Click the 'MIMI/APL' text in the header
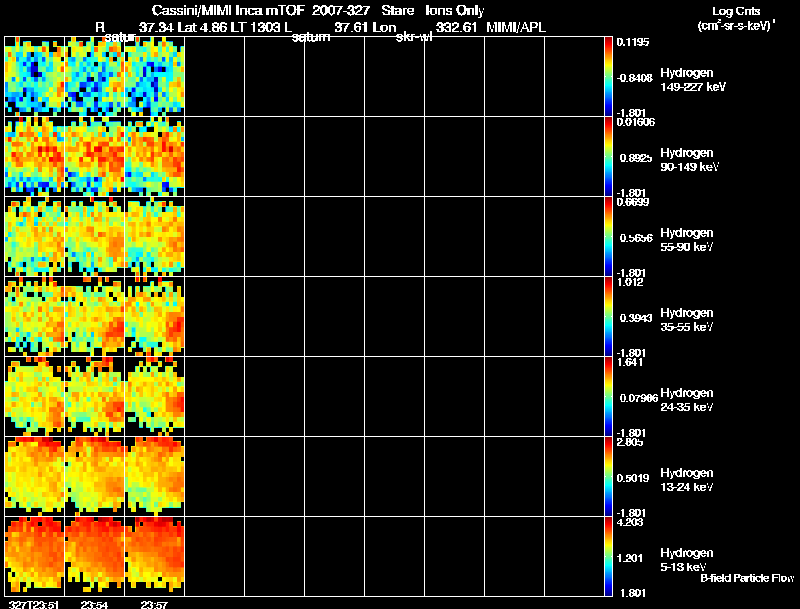The image size is (800, 609). (x=516, y=27)
